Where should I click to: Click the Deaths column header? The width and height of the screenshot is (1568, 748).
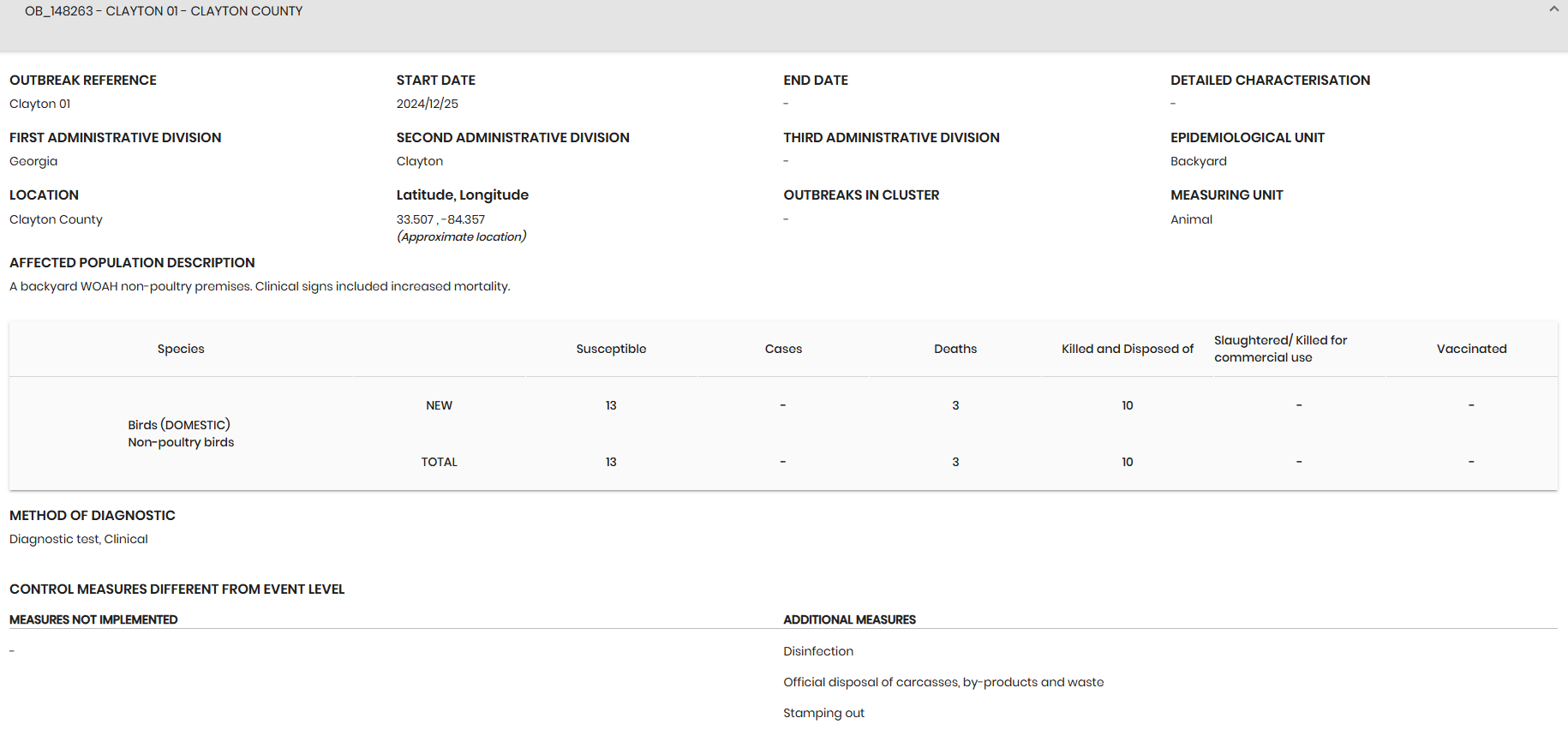tap(955, 349)
